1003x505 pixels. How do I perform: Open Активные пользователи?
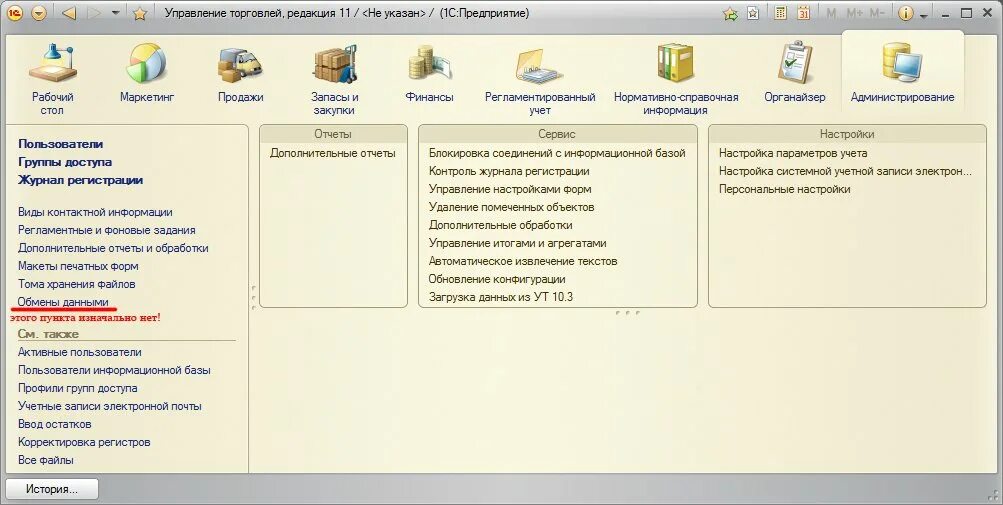tap(80, 352)
